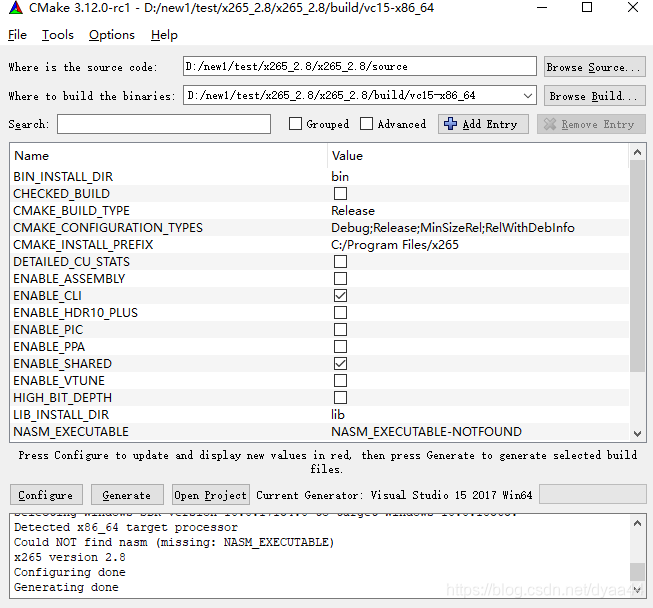
Task: Click the output log scroll up arrow
Action: [x=637, y=523]
